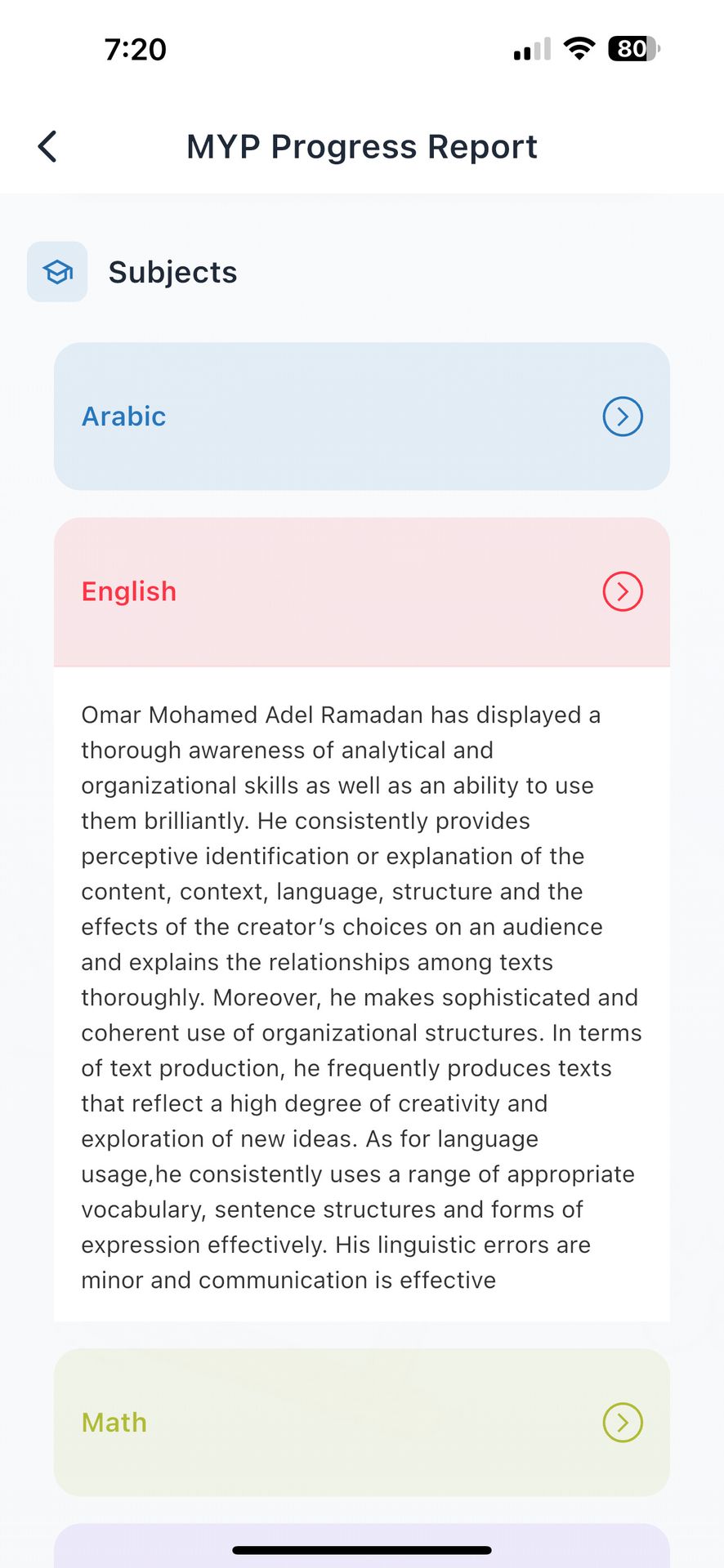Collapse the English section via red chevron
The width and height of the screenshot is (724, 1568).
[623, 591]
